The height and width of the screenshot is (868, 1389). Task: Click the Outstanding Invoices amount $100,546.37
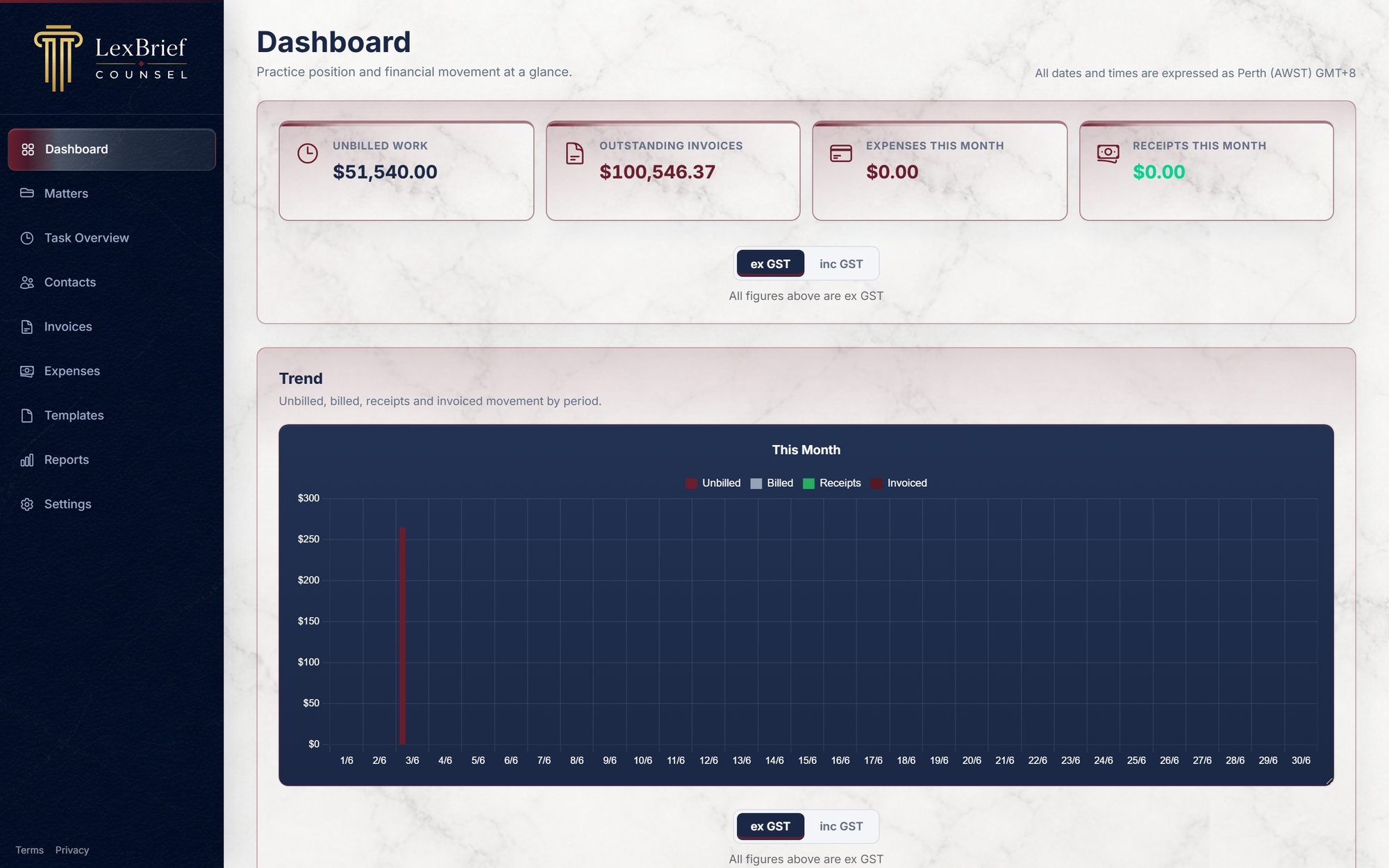click(x=657, y=172)
